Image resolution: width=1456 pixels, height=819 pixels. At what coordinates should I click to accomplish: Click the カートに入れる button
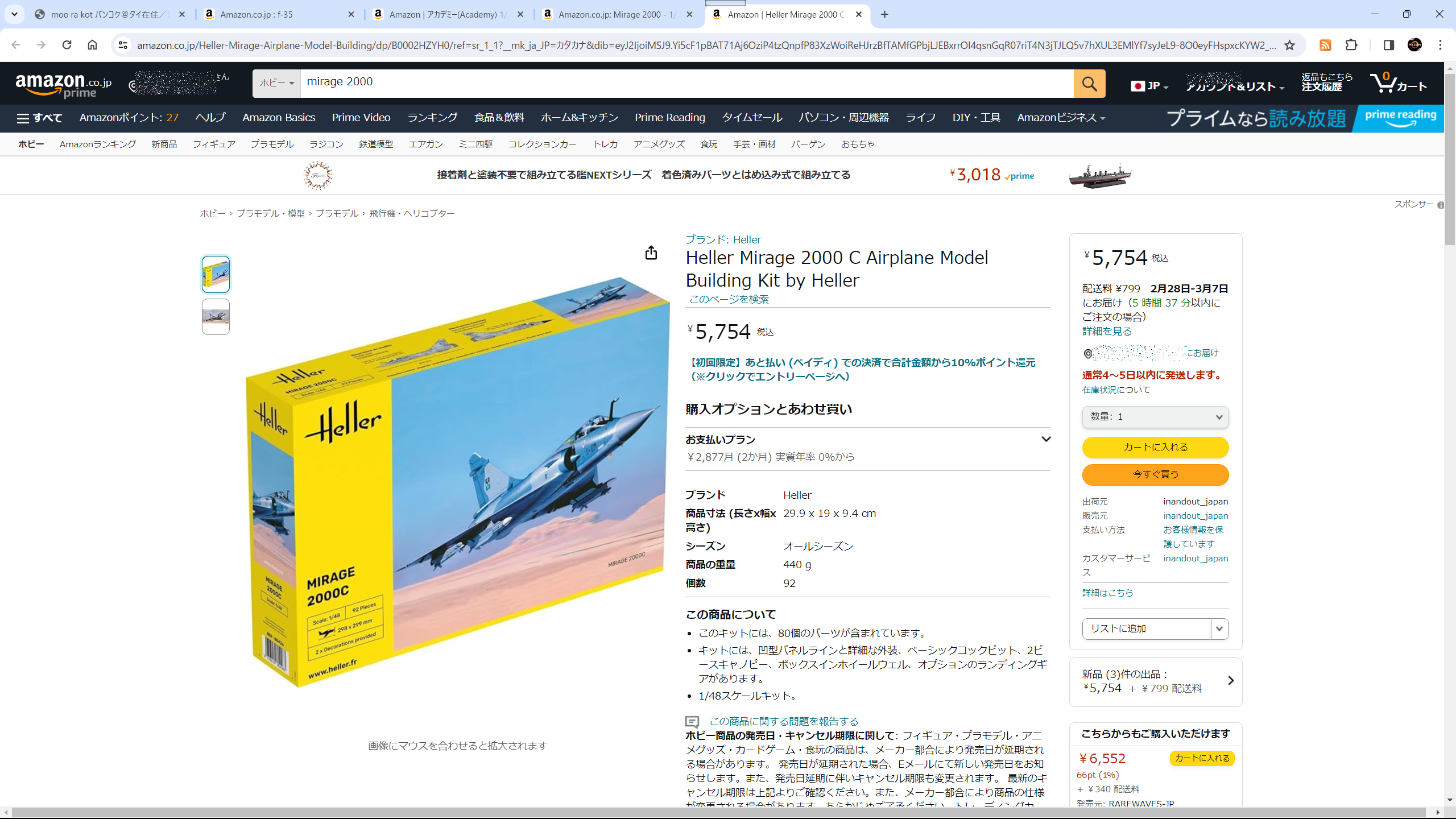[x=1155, y=447]
